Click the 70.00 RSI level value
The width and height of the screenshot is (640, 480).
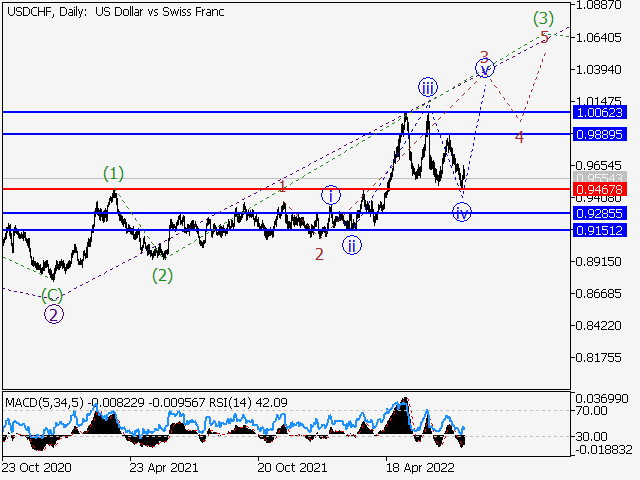tap(591, 410)
